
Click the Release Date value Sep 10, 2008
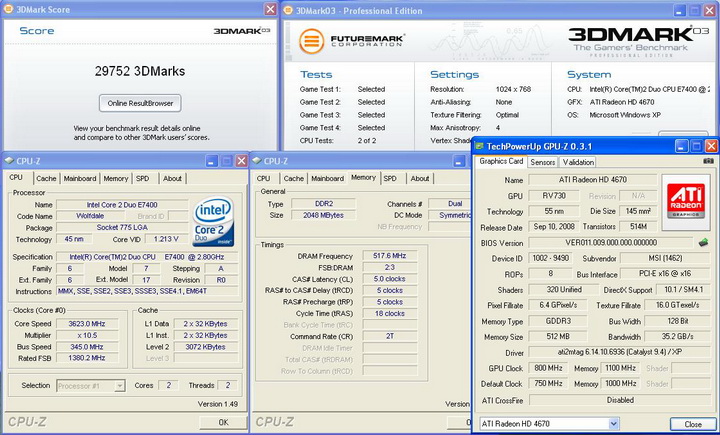554,226
